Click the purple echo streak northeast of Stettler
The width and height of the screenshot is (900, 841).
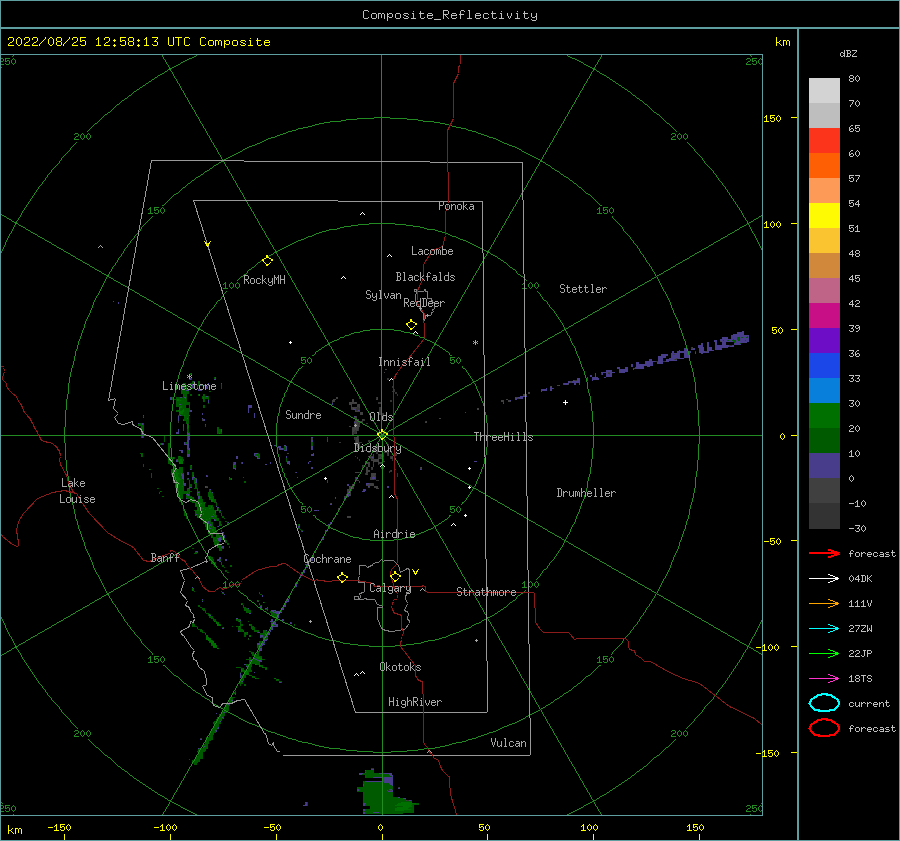[x=626, y=369]
